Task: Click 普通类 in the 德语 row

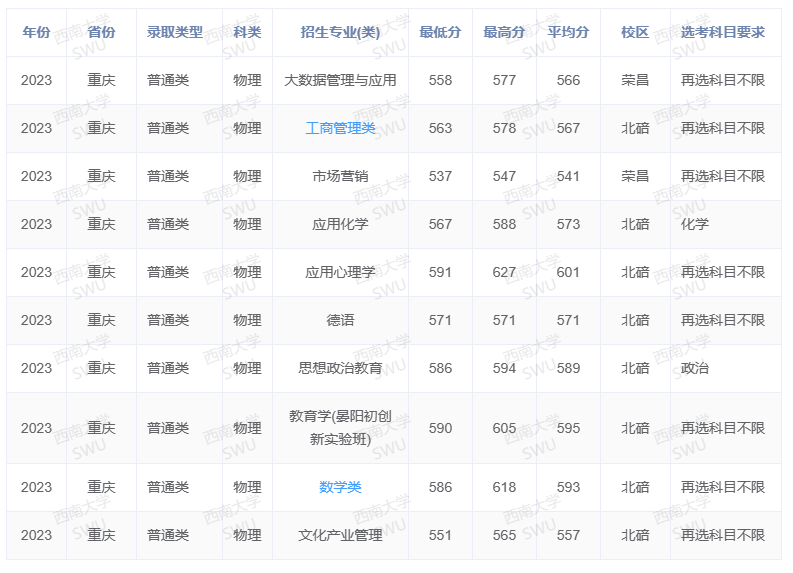Action: coord(168,320)
